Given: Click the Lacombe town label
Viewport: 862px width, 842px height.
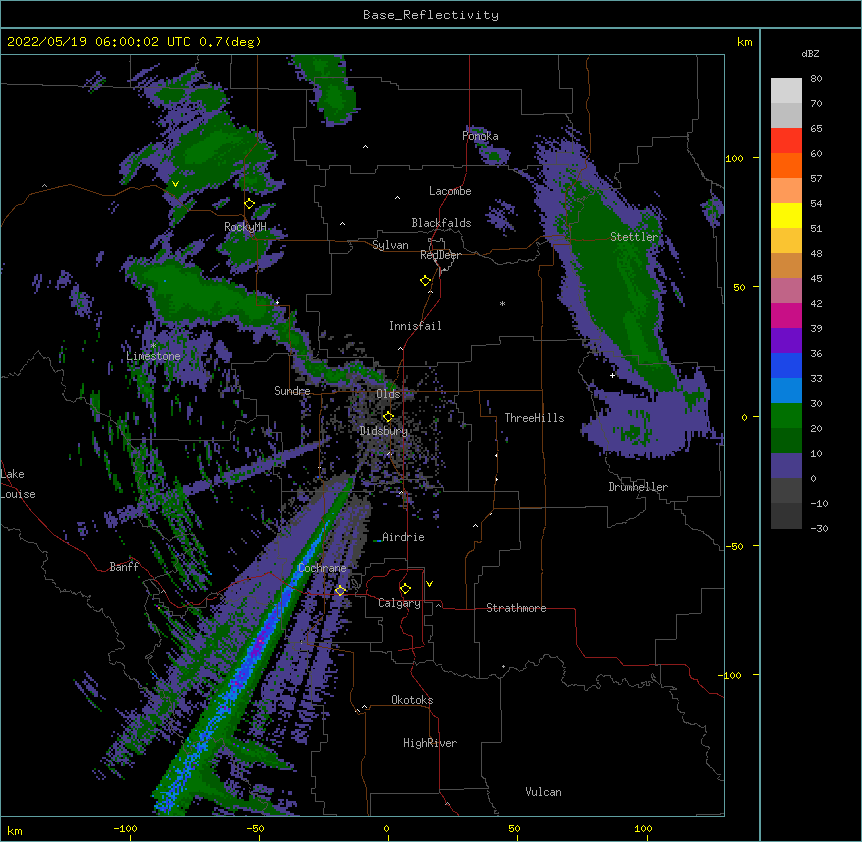Looking at the screenshot, I should 450,191.
